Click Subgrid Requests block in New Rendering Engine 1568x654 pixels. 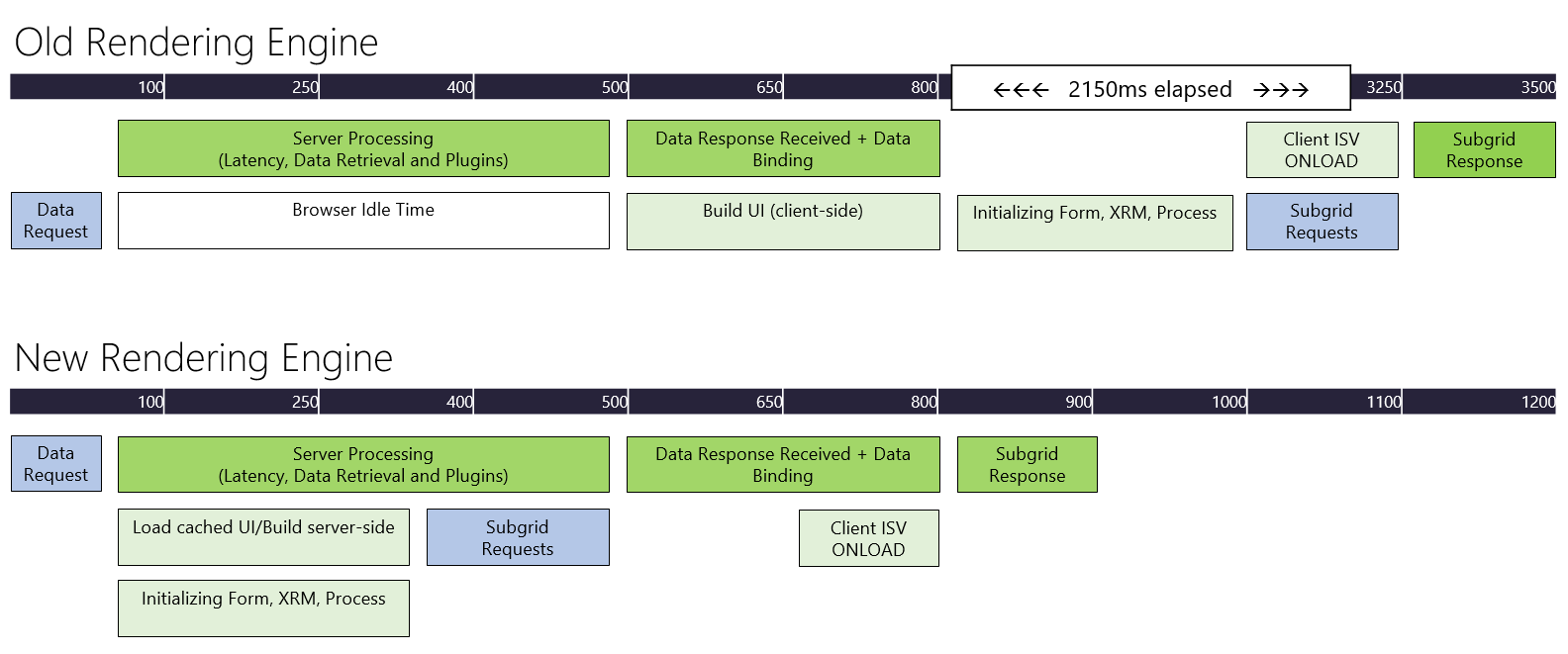(518, 537)
